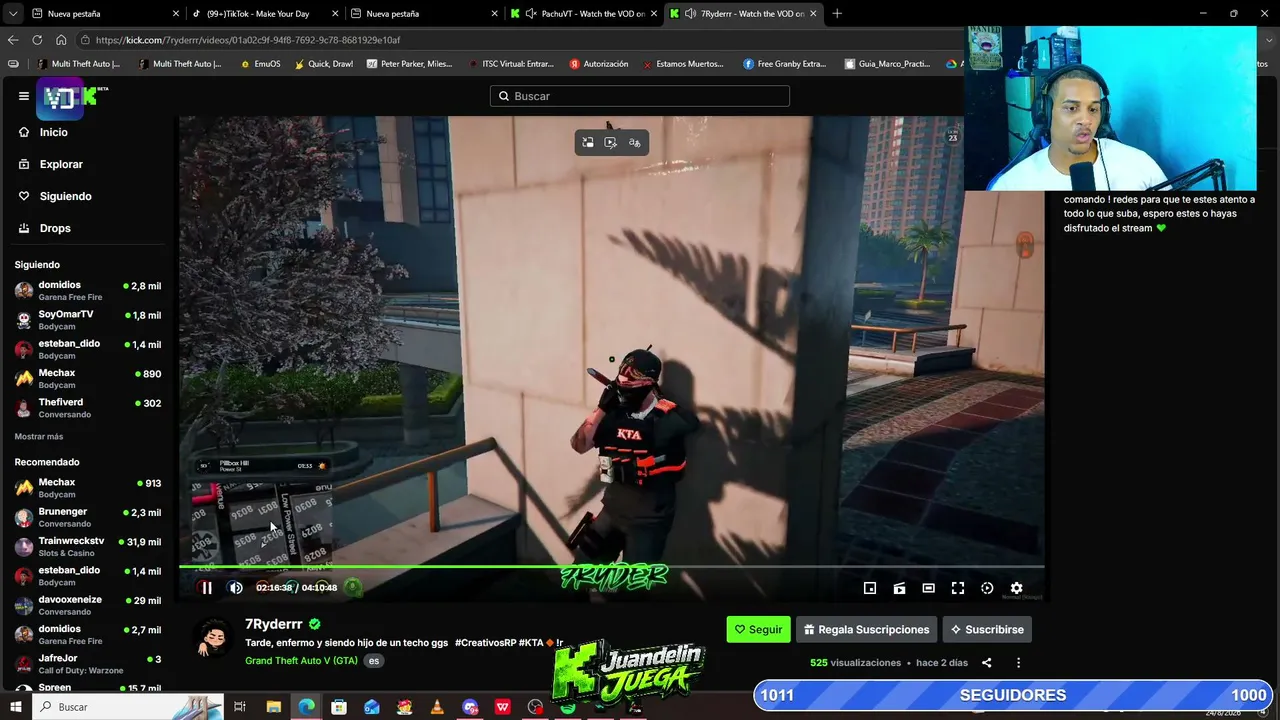Enter fullscreen mode on the video

957,588
